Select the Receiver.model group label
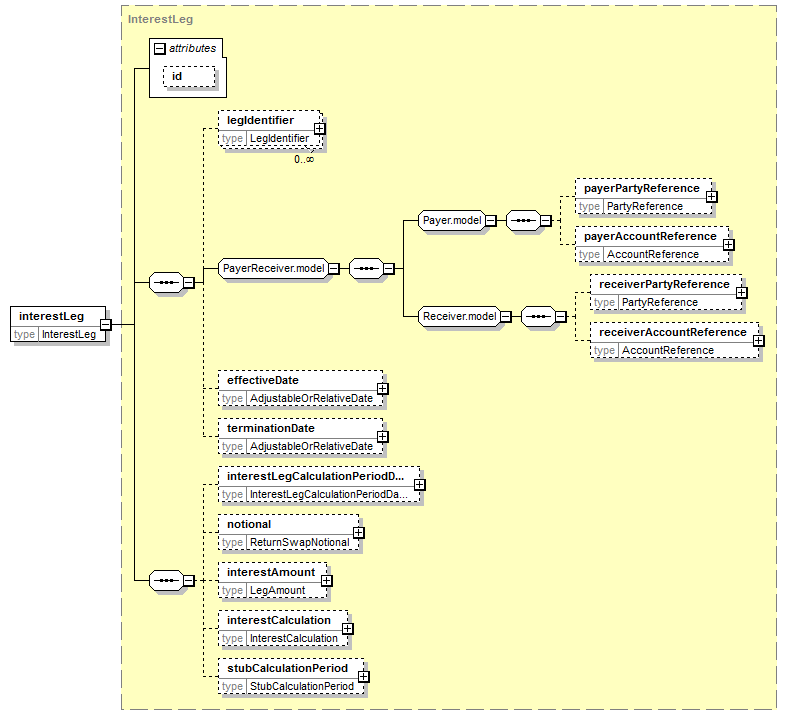 point(460,317)
